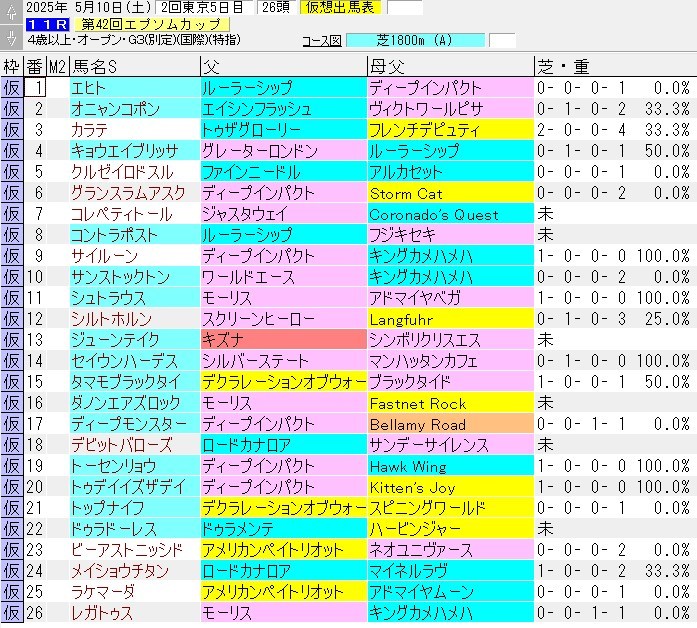Viewport: 697px width, 628px height.
Task: Click dam sire Kitten's Joy
Action: point(451,487)
